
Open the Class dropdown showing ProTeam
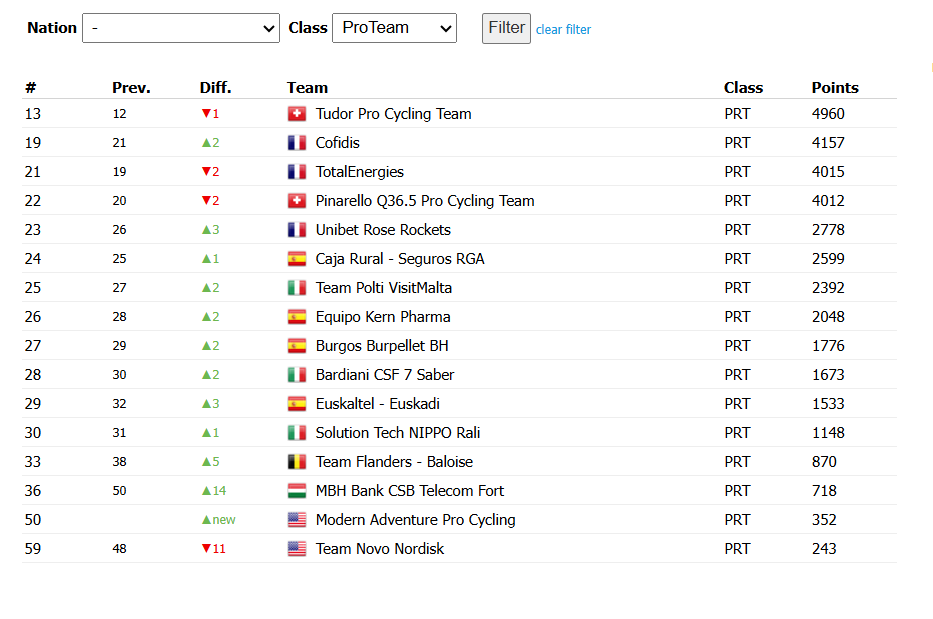(x=394, y=28)
